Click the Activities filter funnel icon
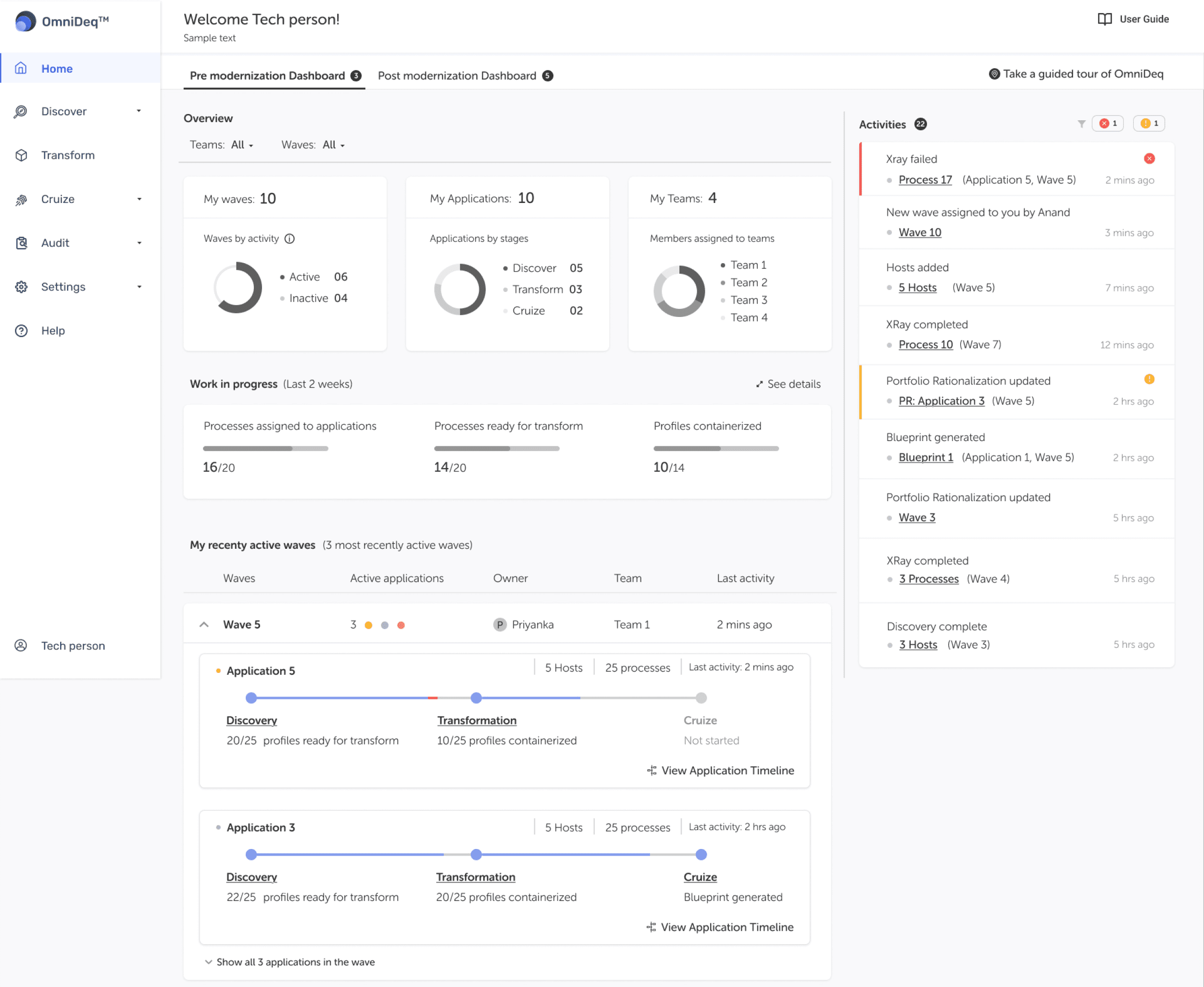Screen dimensions: 1204x987 coord(1081,124)
